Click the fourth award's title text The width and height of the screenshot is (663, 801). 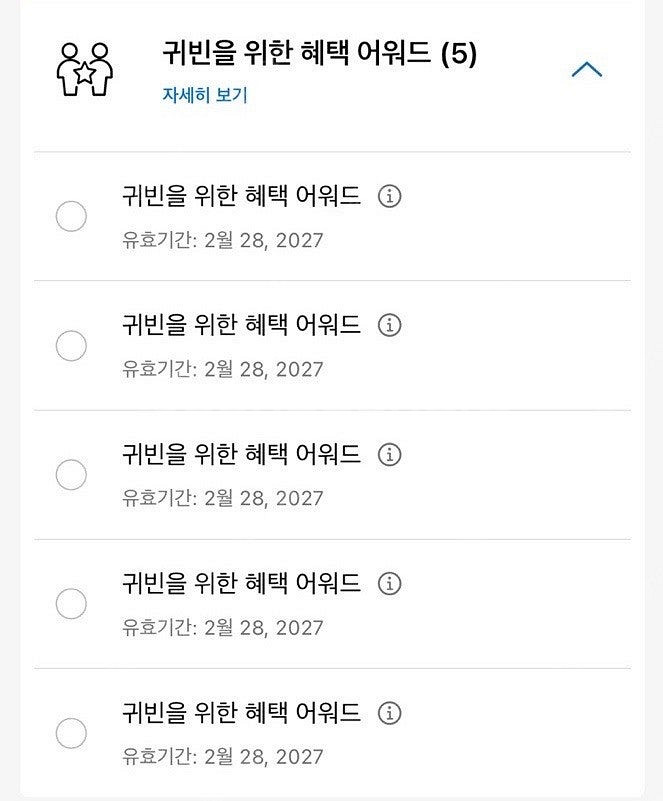[240, 583]
